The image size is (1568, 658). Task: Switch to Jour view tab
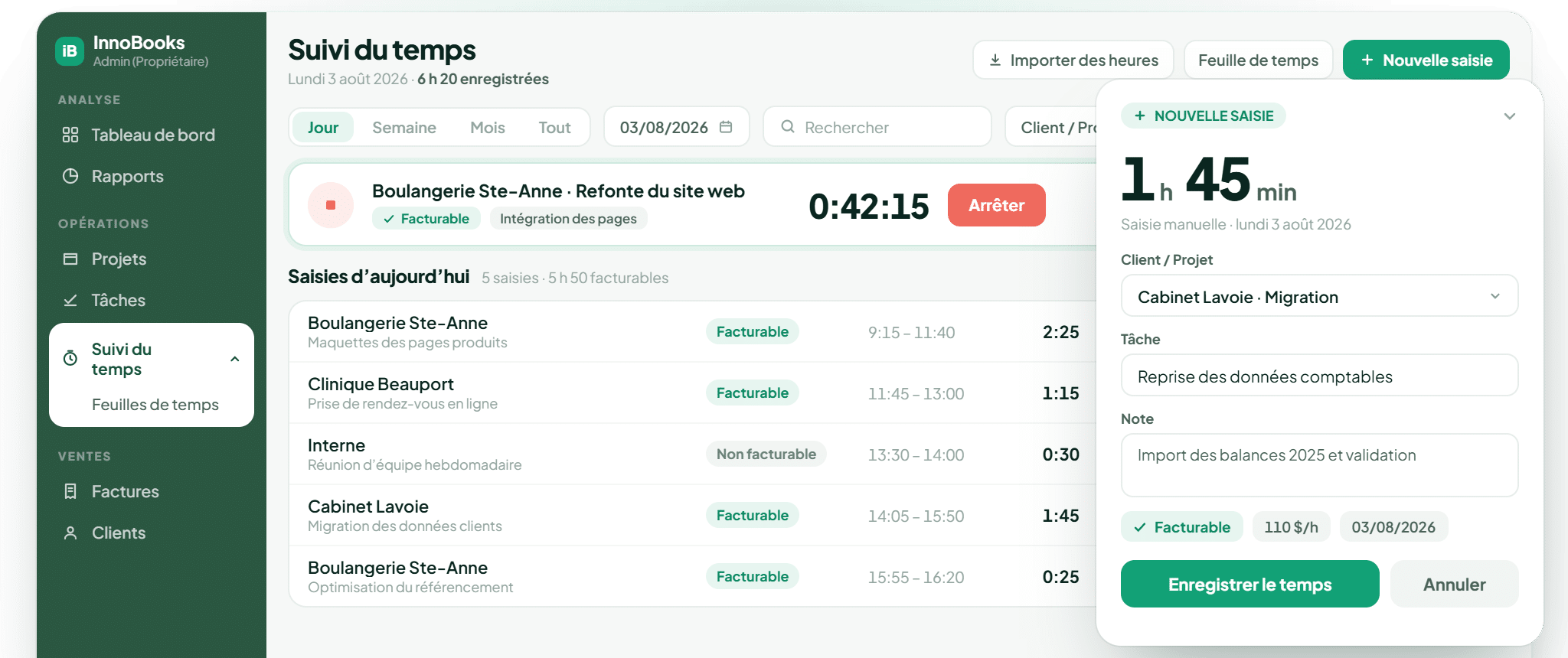(323, 127)
